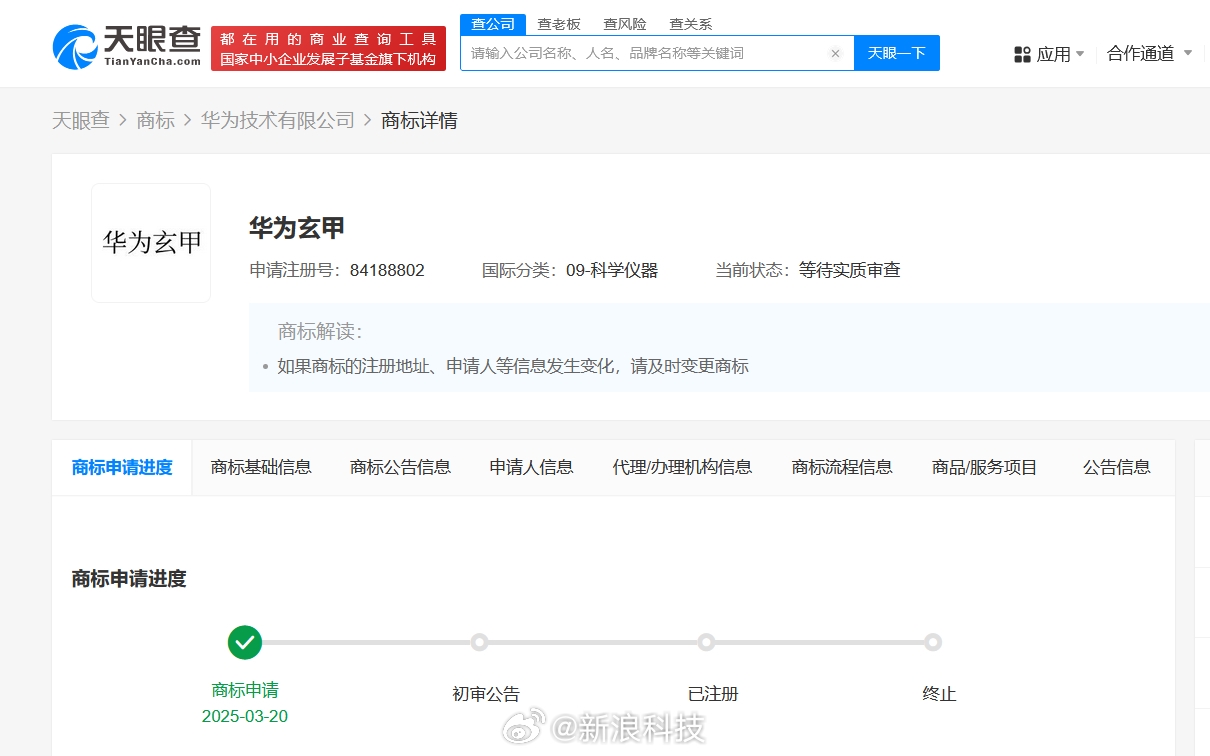Clear the search box with the X icon
This screenshot has height=756, width=1210.
835,54
